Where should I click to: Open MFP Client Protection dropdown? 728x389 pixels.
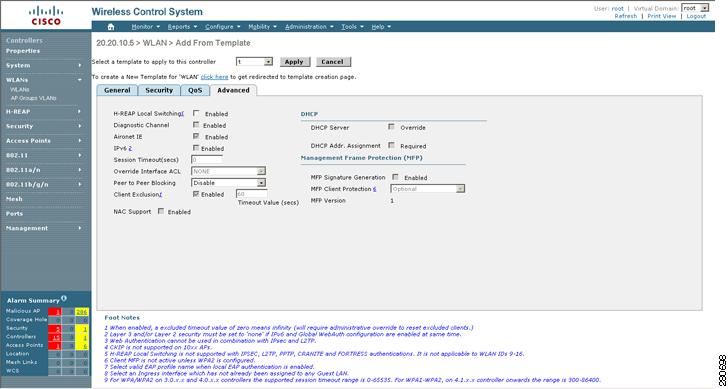(x=428, y=189)
